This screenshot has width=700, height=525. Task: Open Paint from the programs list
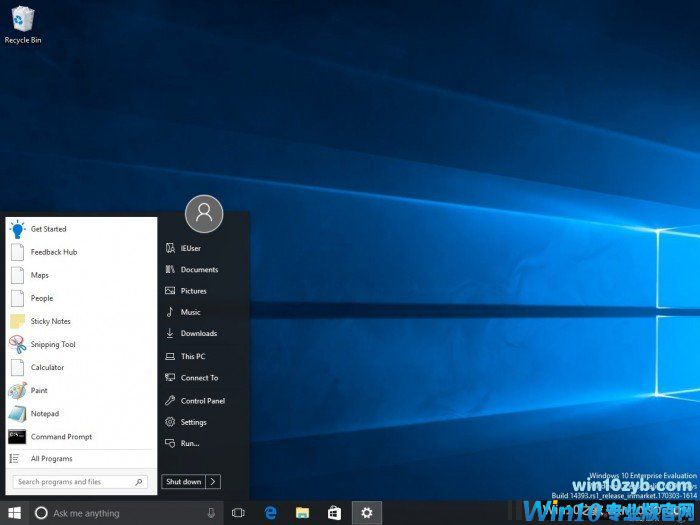pyautogui.click(x=38, y=390)
